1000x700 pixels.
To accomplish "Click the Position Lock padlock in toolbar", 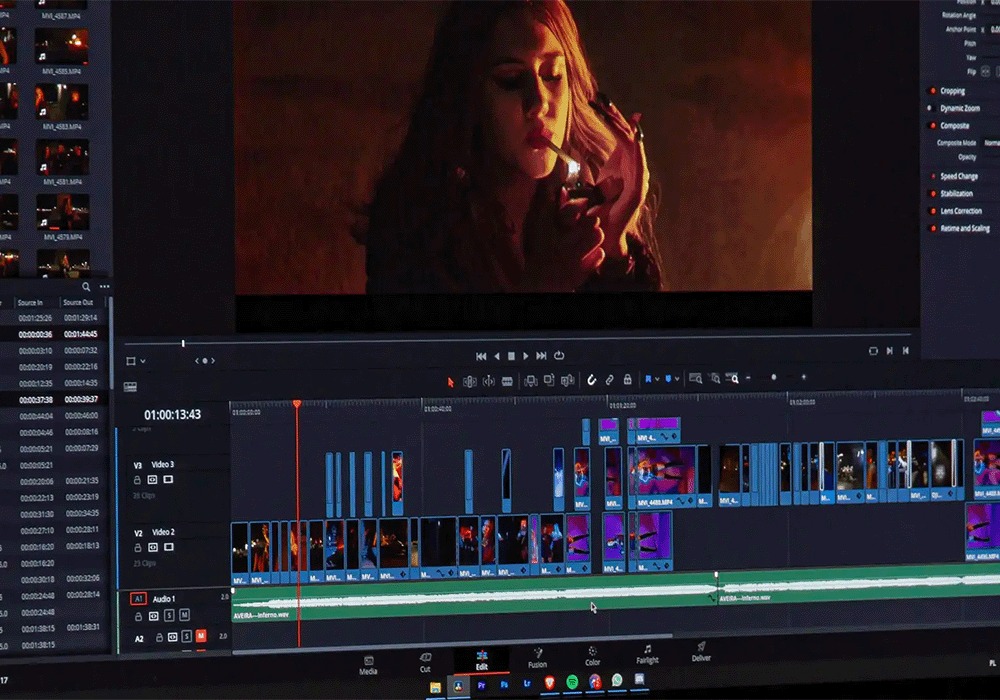I will [x=628, y=380].
